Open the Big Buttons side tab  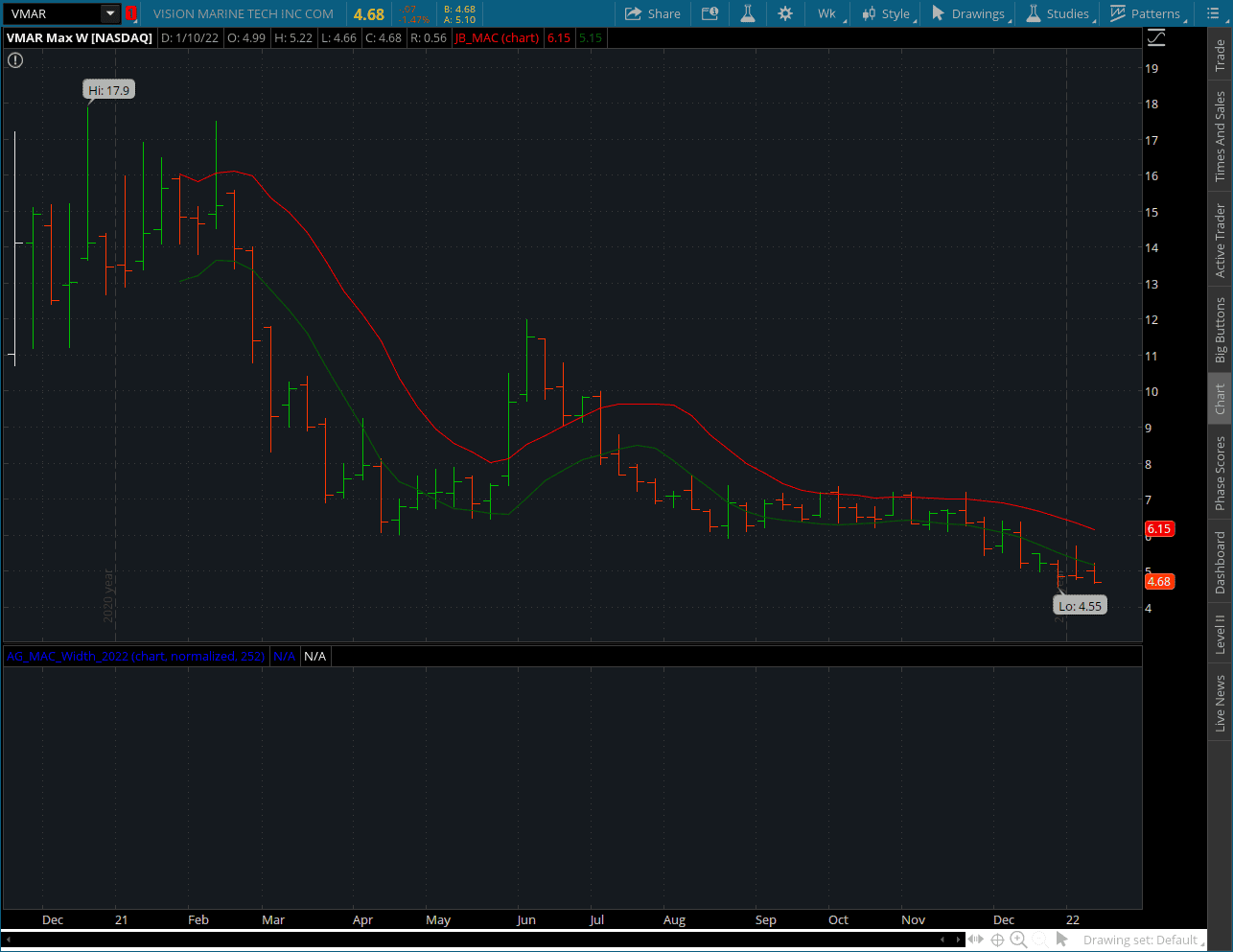(1220, 330)
